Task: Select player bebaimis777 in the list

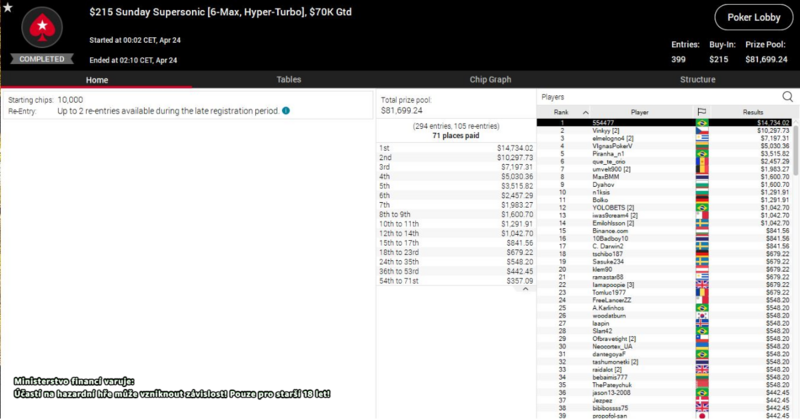Action: (610, 377)
